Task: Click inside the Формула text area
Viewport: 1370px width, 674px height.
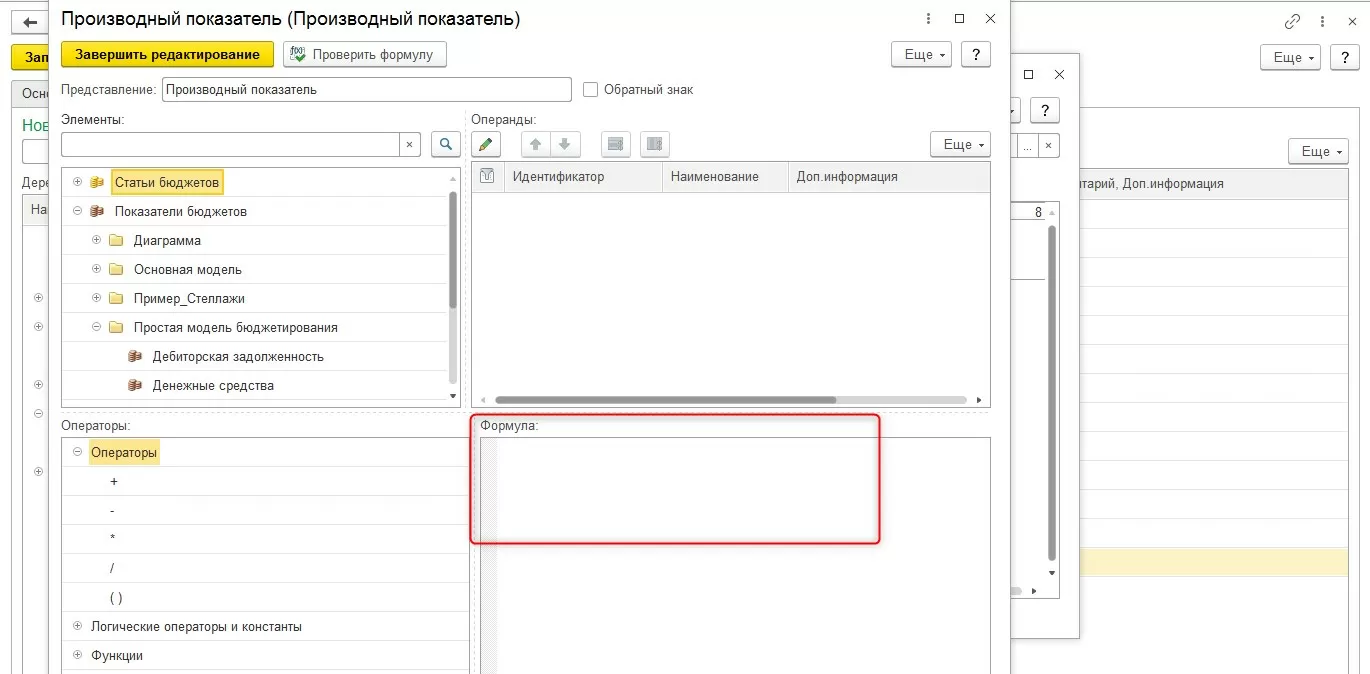Action: (743, 556)
